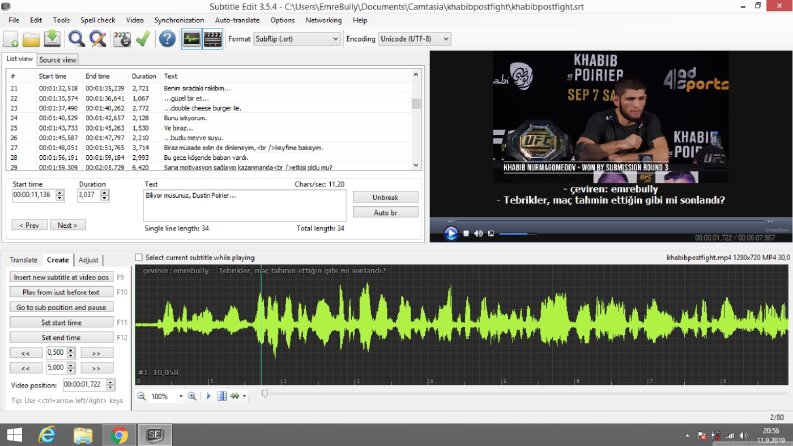Click Play from just before text
Viewport: 793px width, 446px height.
61,292
